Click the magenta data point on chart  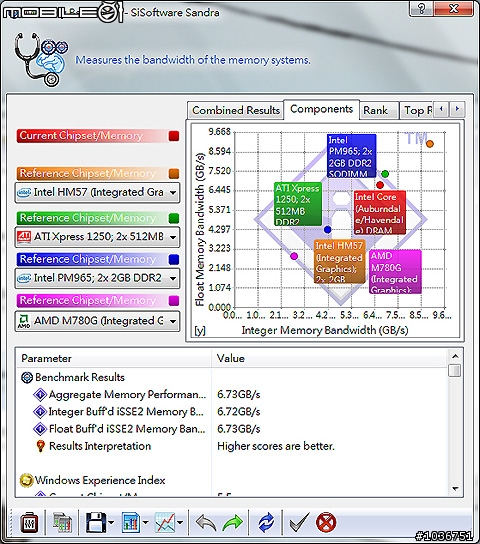[294, 256]
